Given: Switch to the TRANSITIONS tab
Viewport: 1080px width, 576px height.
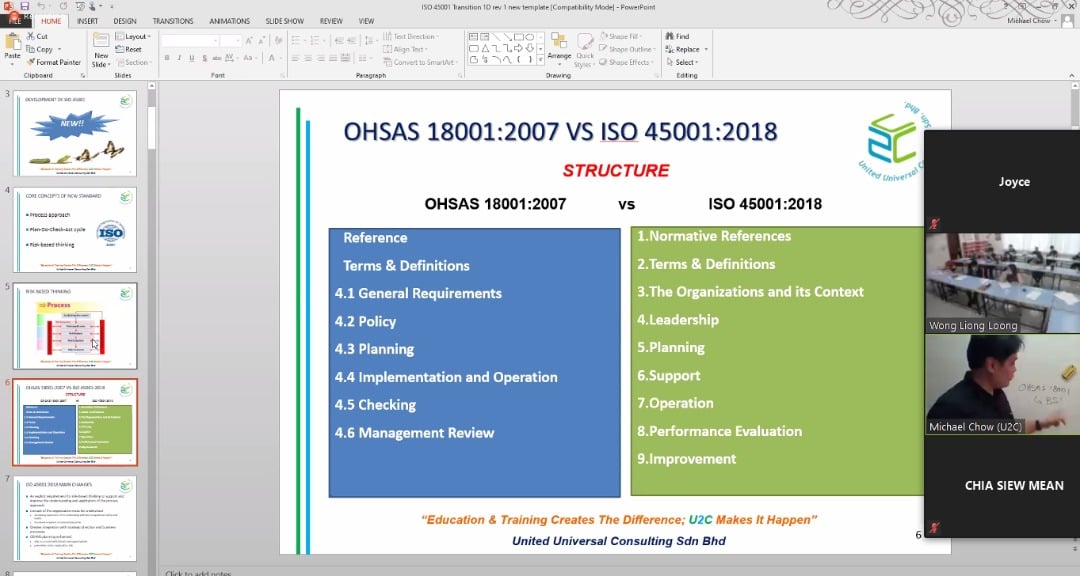Looking at the screenshot, I should pyautogui.click(x=173, y=21).
